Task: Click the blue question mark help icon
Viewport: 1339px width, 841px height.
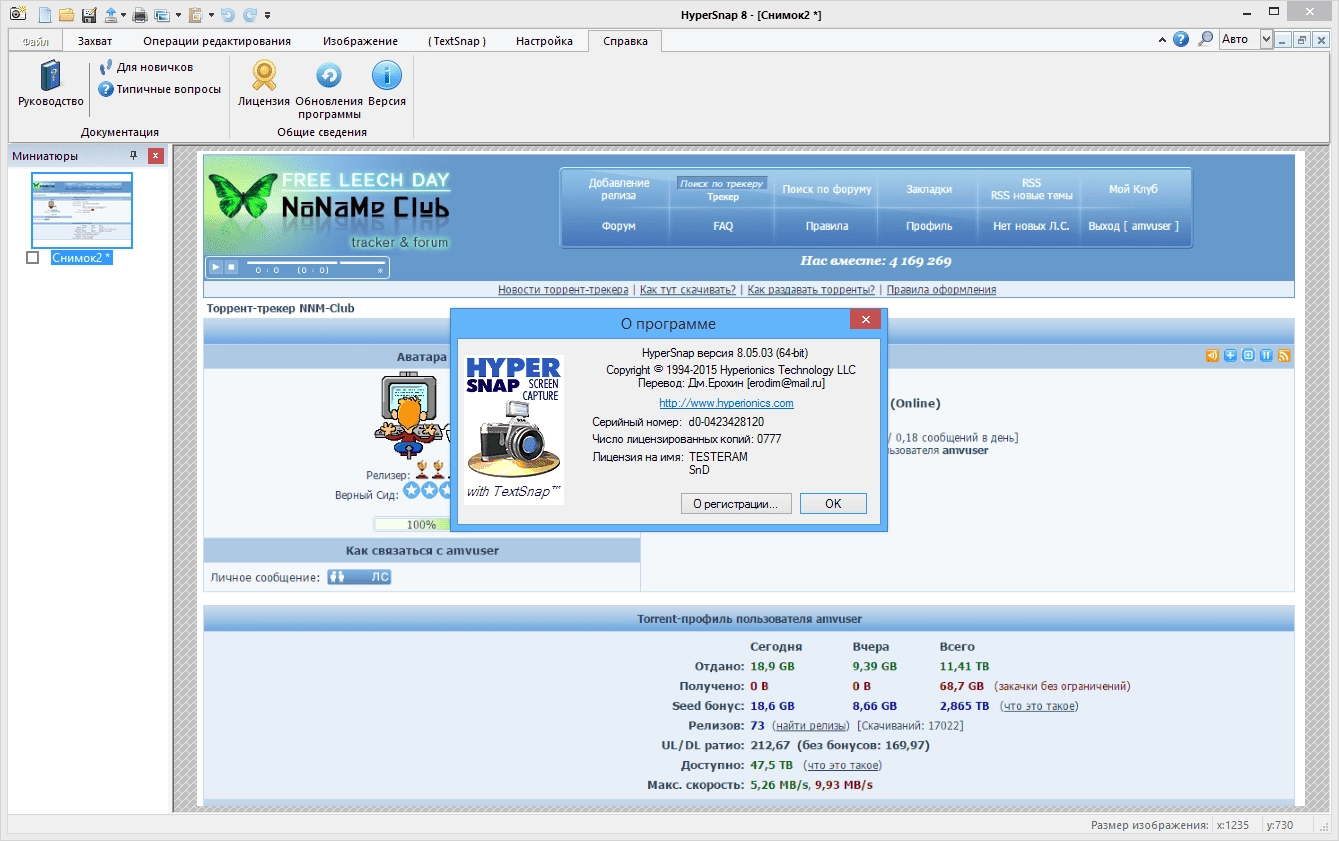Action: (1181, 39)
